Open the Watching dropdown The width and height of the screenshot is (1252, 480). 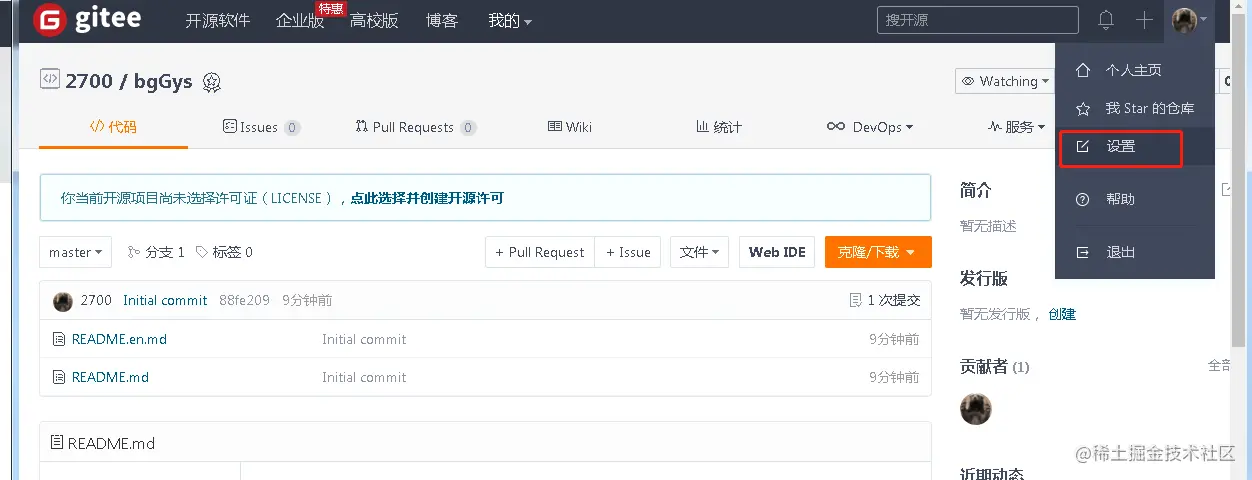point(1005,82)
